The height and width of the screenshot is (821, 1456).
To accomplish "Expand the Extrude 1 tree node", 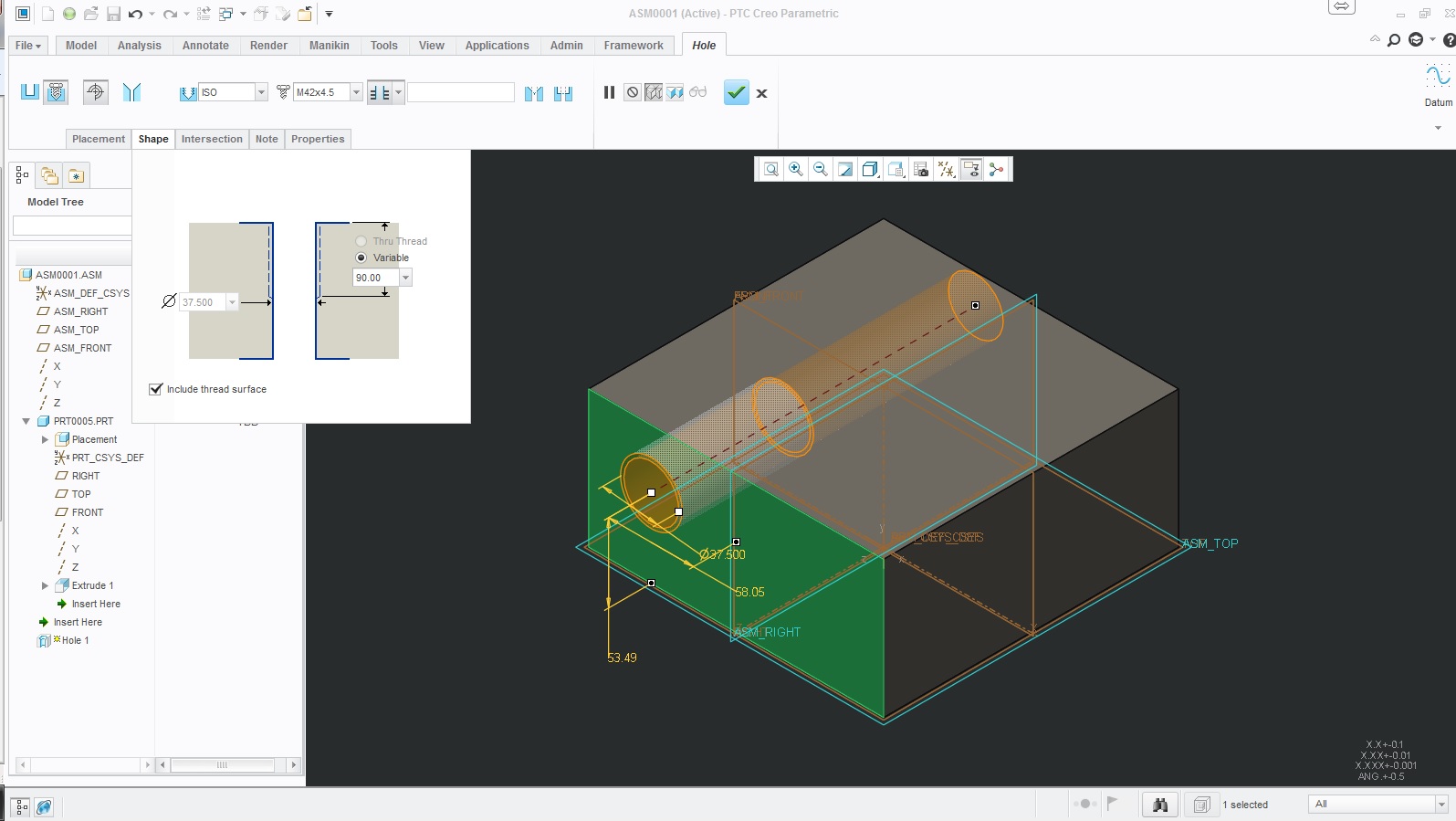I will coord(45,585).
